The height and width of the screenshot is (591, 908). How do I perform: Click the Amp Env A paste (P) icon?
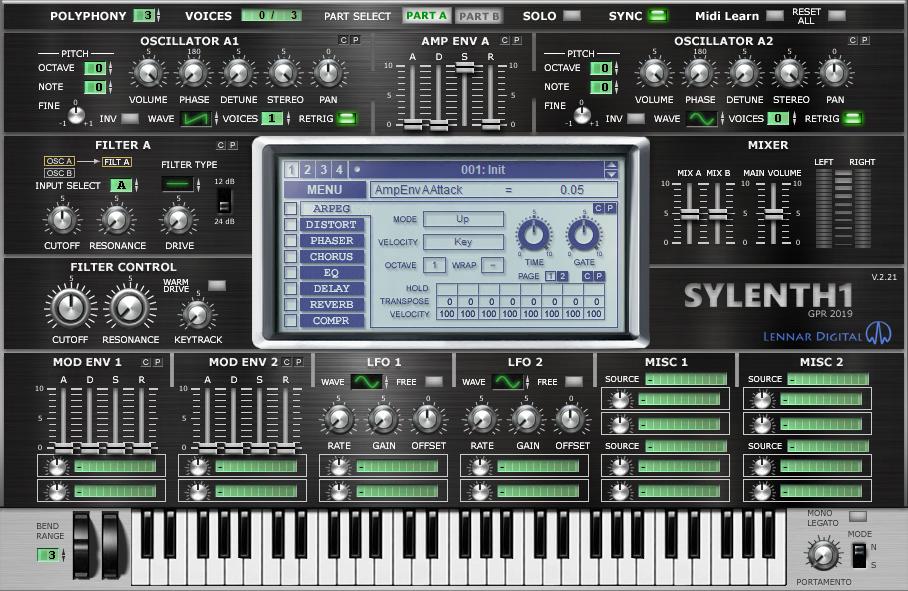517,40
